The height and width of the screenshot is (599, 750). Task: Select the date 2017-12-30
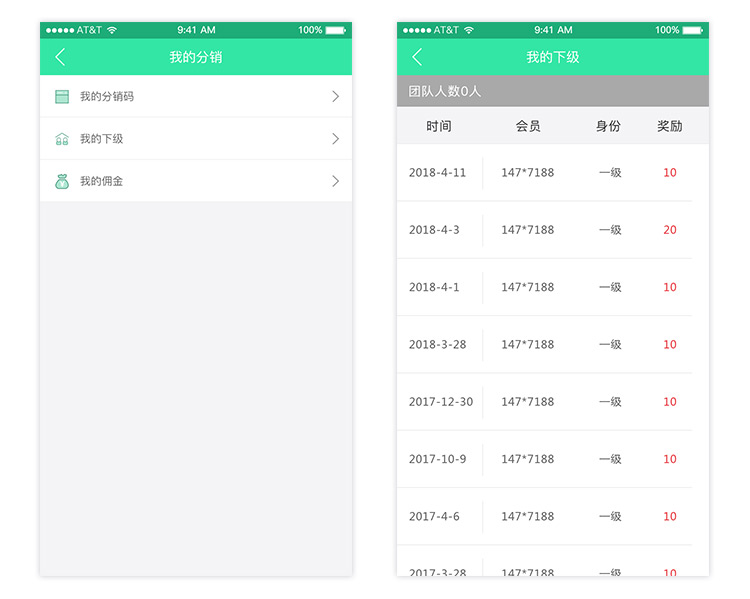pyautogui.click(x=441, y=402)
